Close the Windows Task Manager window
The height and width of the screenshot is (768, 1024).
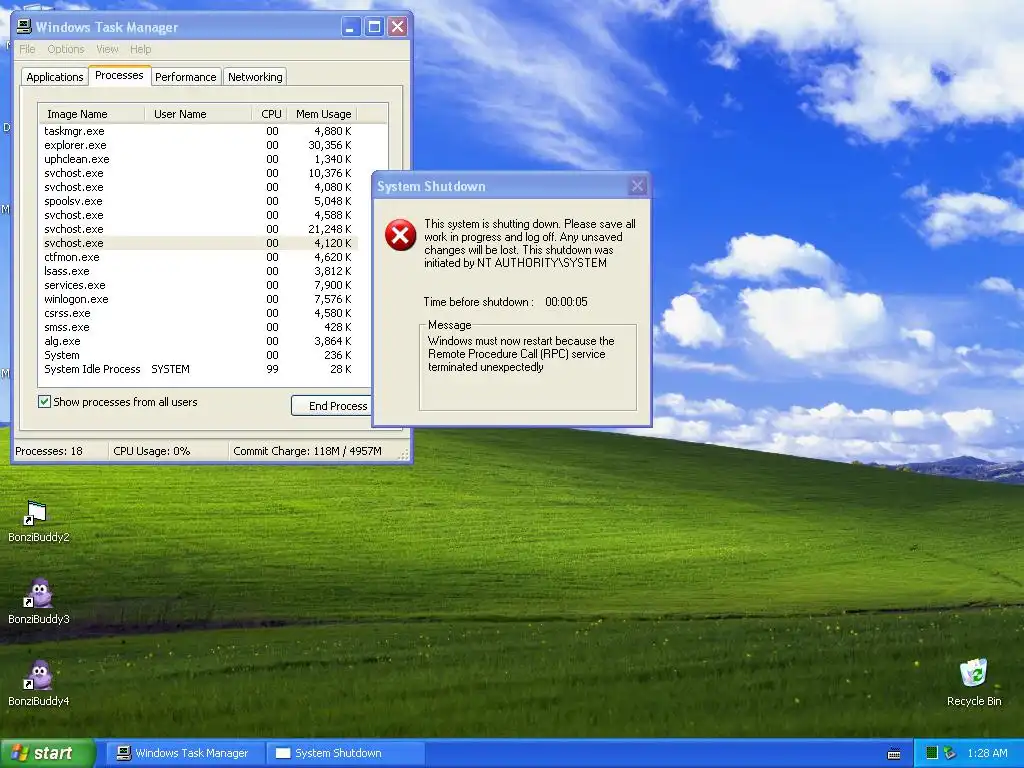click(x=398, y=27)
